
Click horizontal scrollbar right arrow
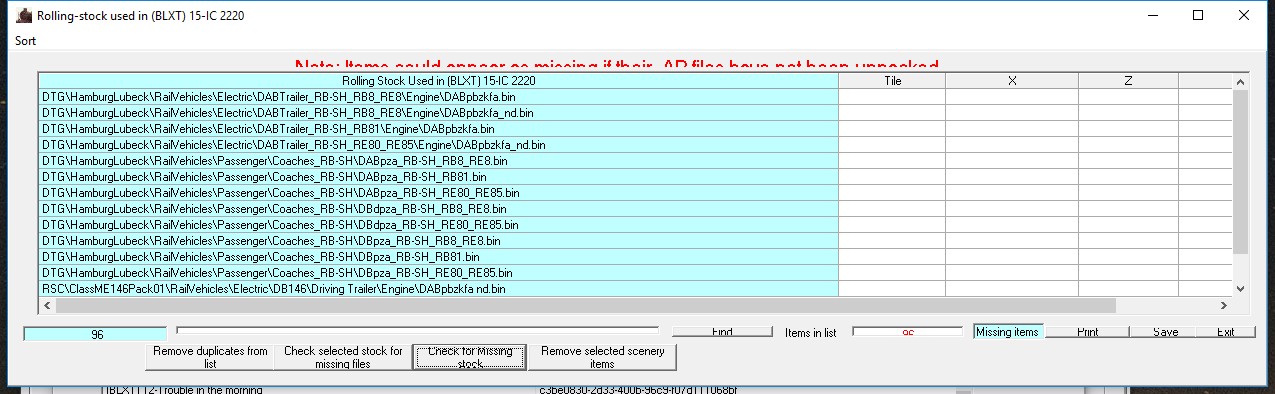[x=1223, y=305]
